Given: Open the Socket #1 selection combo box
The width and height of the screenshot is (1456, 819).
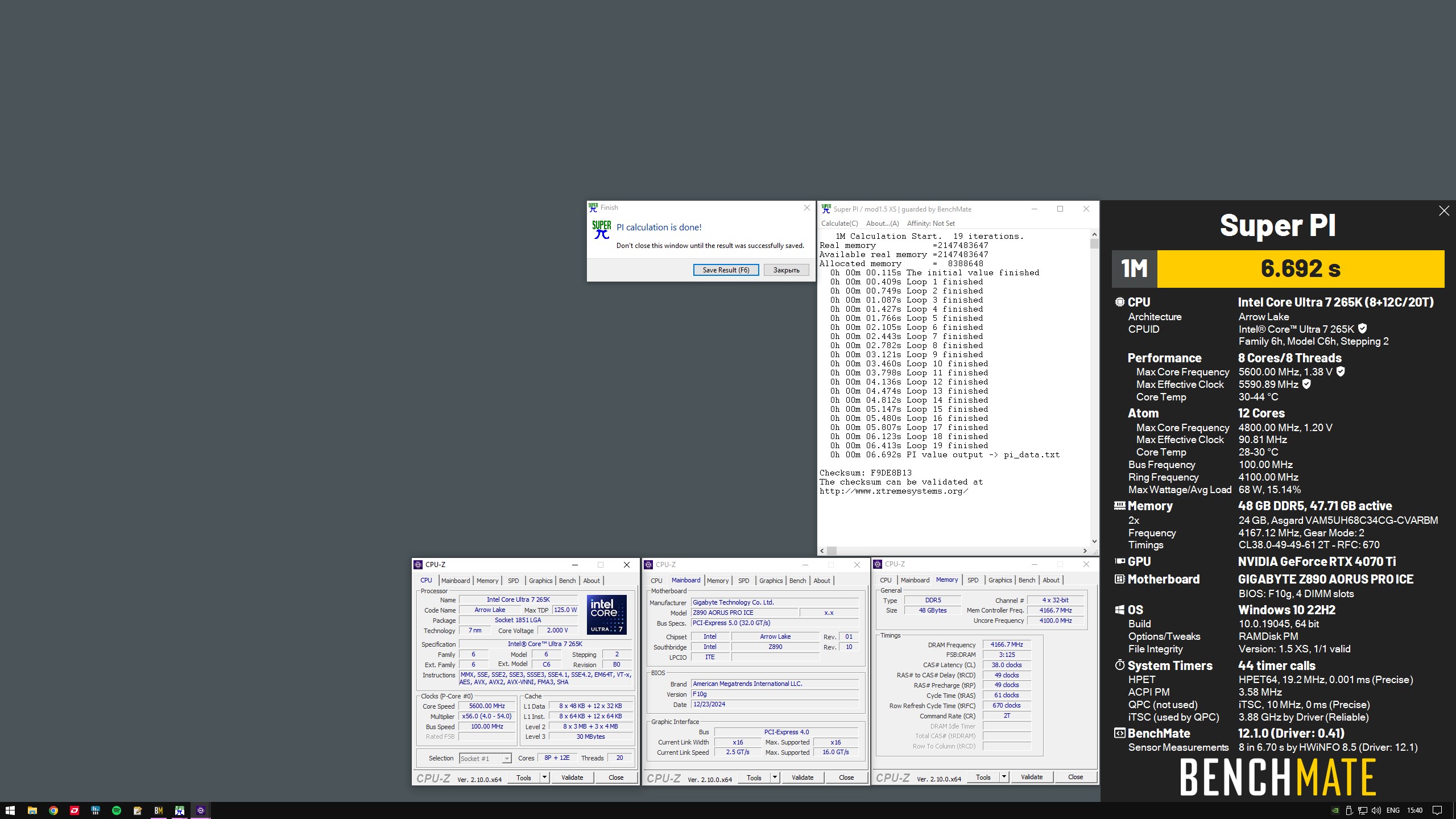Looking at the screenshot, I should [x=485, y=758].
